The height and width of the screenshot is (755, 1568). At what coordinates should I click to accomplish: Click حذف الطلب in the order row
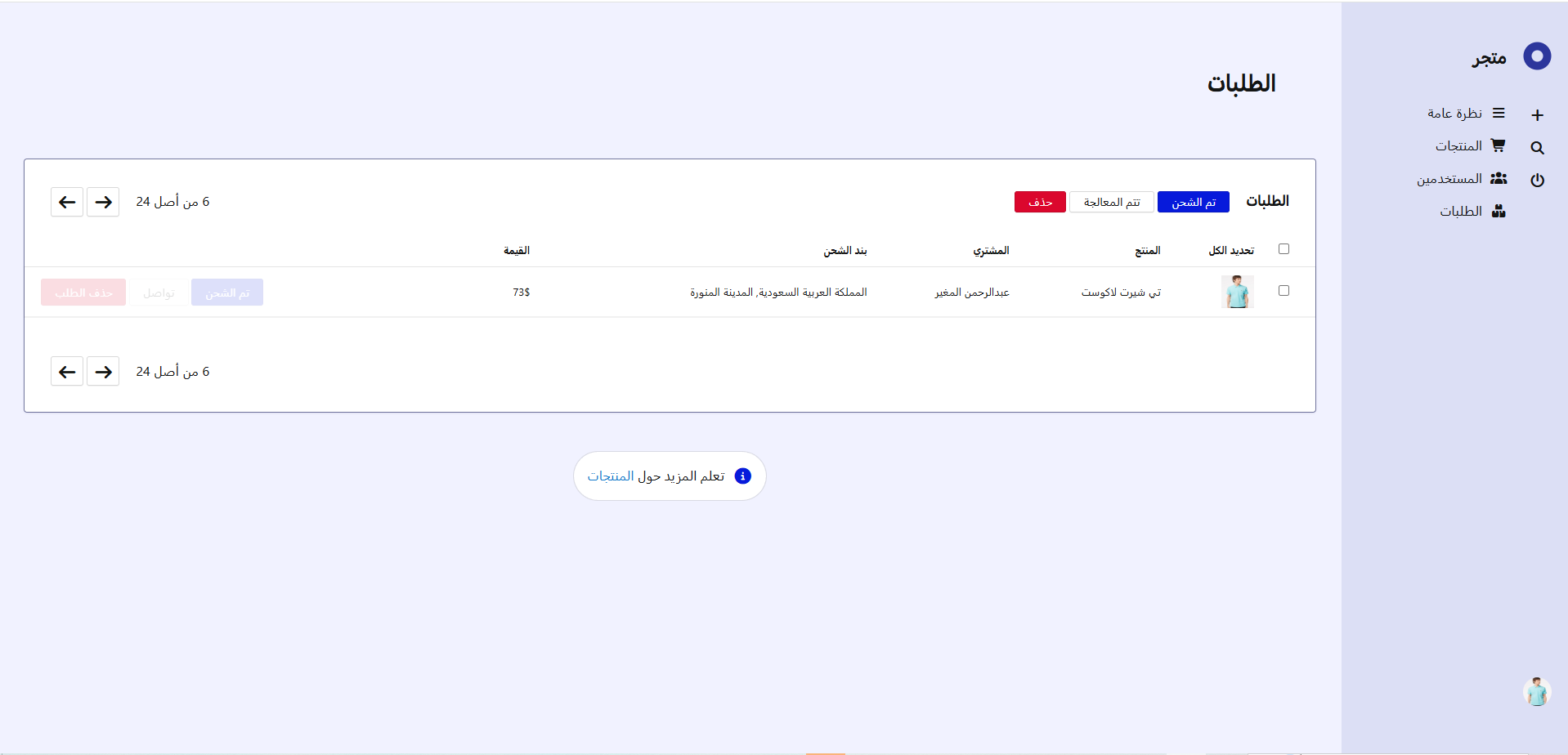tap(83, 293)
